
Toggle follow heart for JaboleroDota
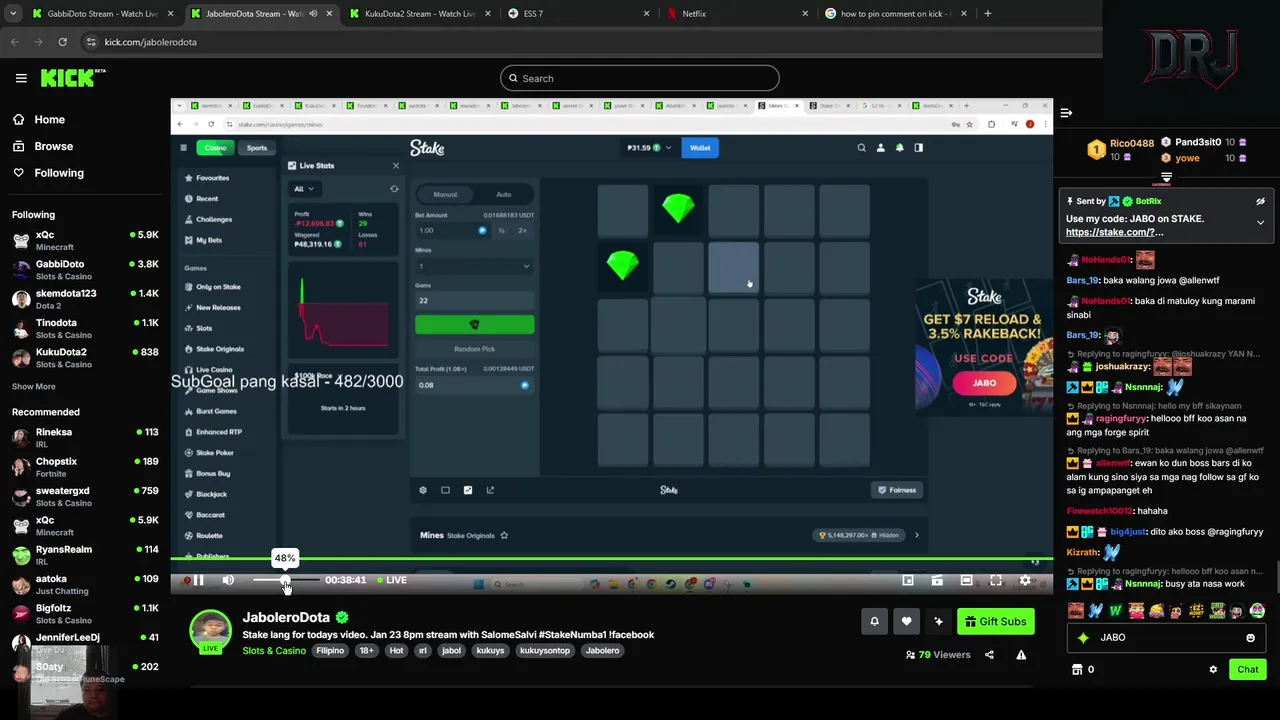tap(906, 622)
